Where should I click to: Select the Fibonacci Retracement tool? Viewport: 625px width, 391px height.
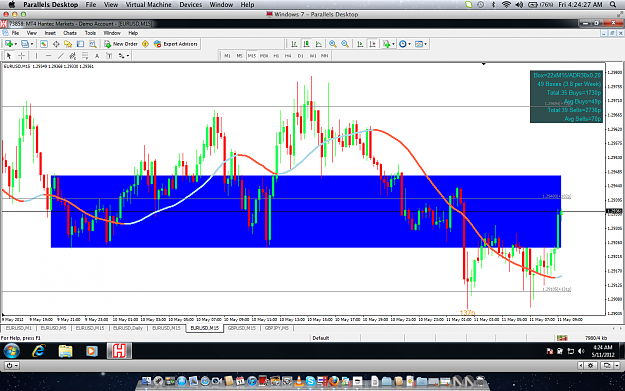[85, 56]
